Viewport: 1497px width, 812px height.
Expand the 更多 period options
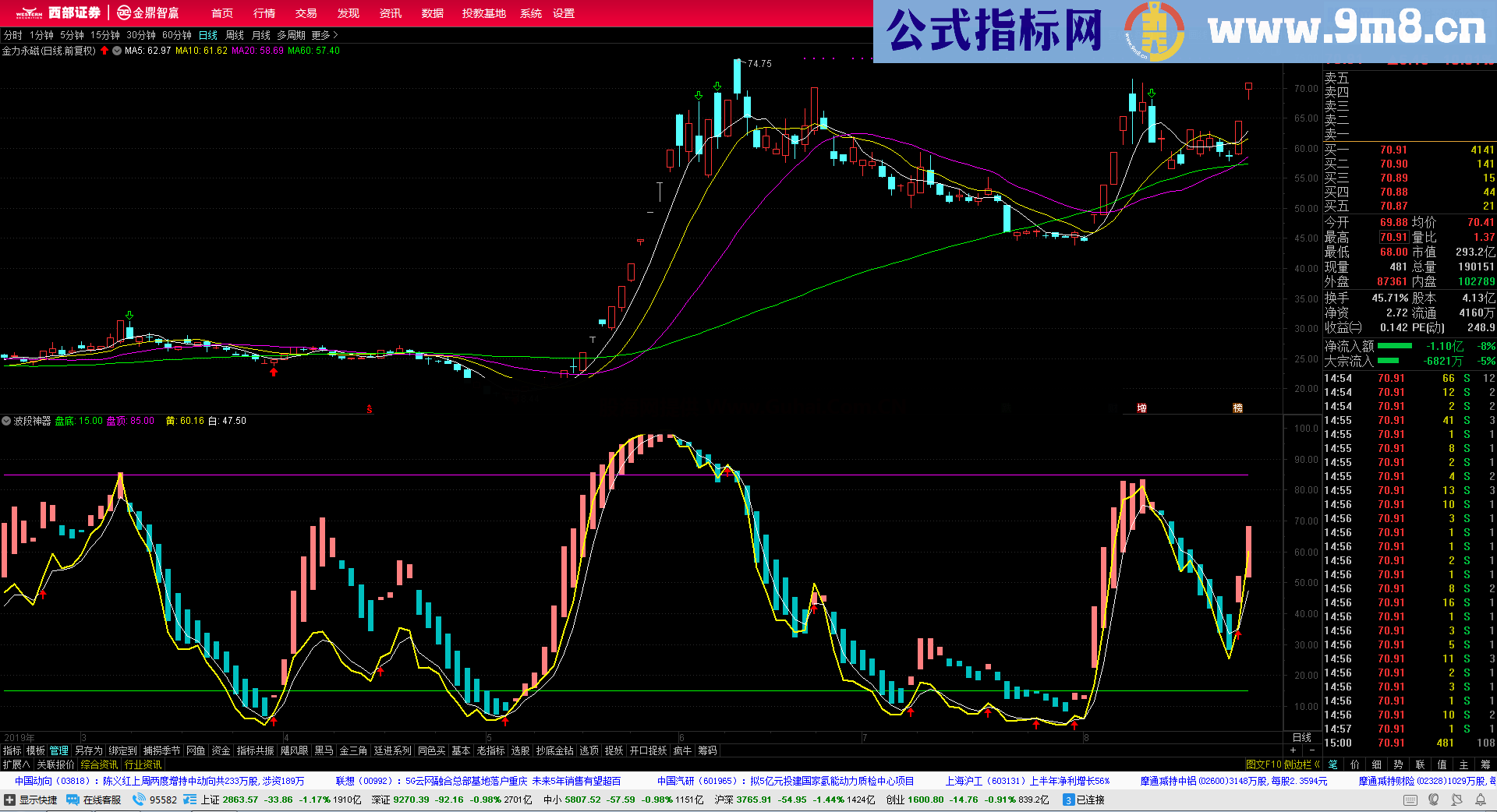click(319, 35)
